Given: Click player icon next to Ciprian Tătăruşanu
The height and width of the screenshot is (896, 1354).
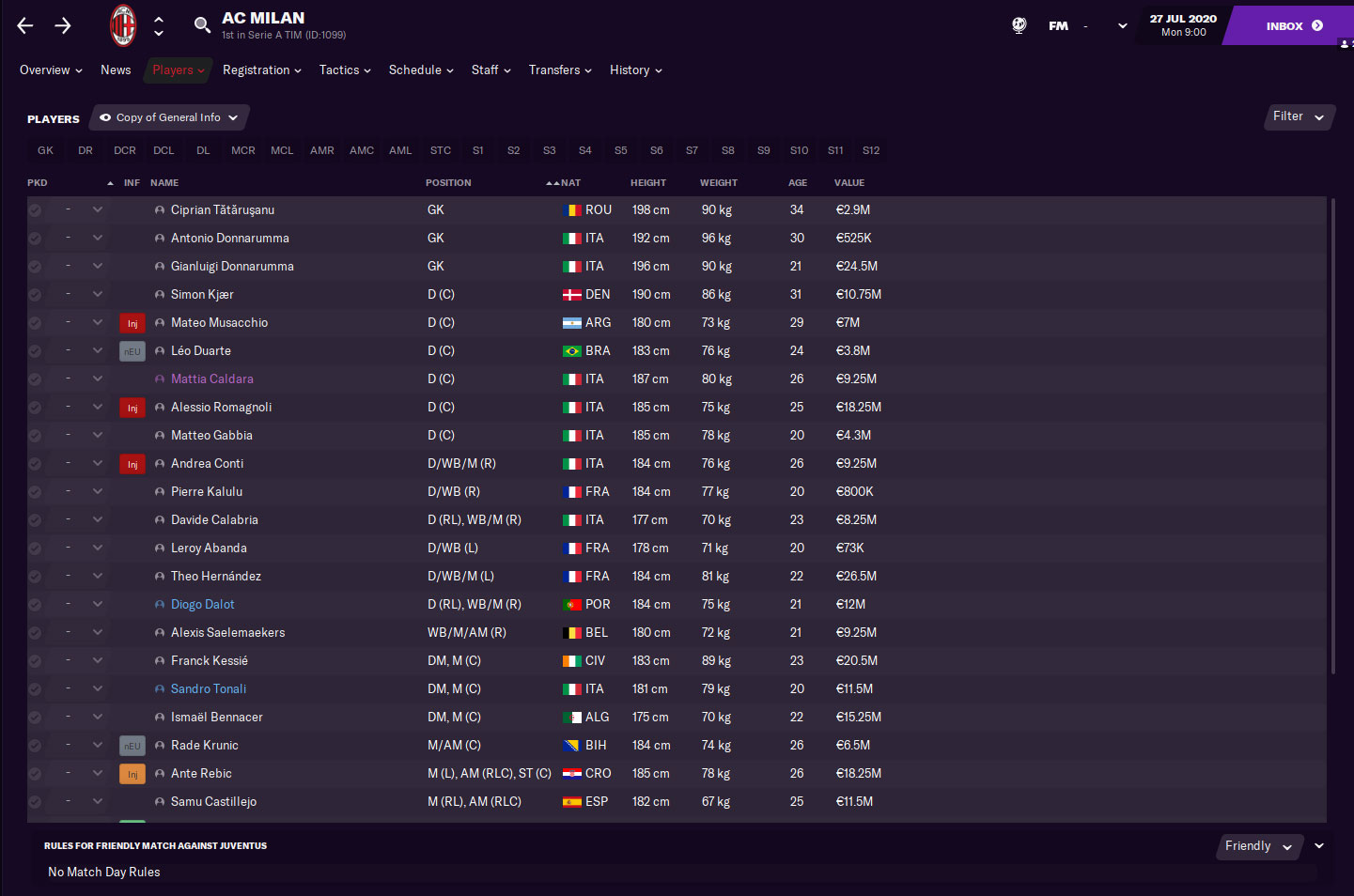Looking at the screenshot, I should click(160, 210).
